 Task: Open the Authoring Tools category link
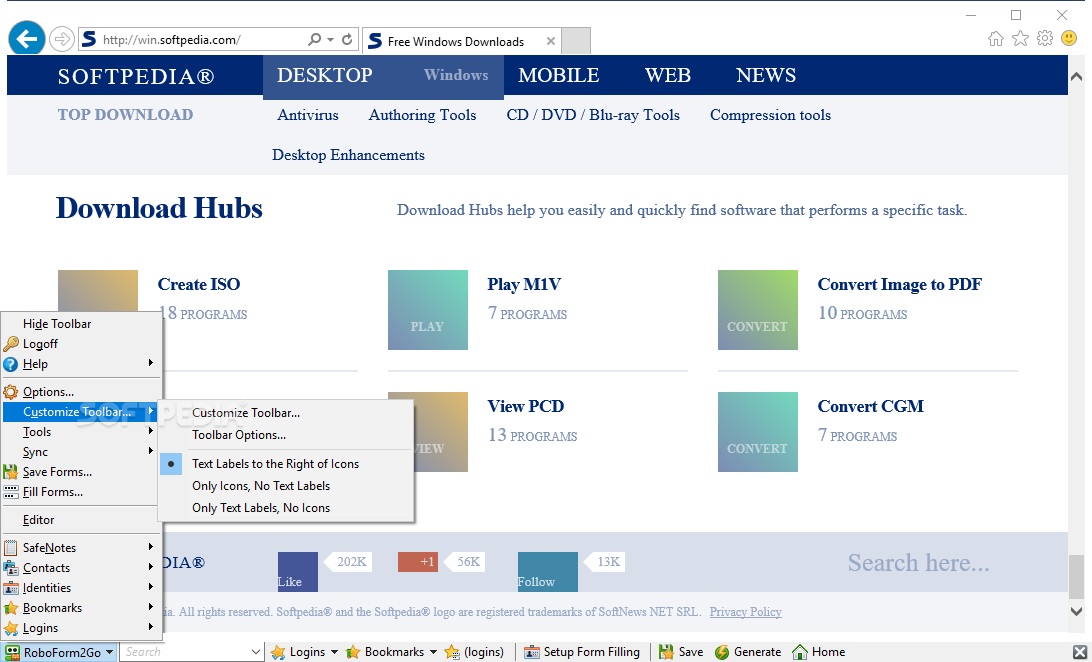tap(422, 115)
